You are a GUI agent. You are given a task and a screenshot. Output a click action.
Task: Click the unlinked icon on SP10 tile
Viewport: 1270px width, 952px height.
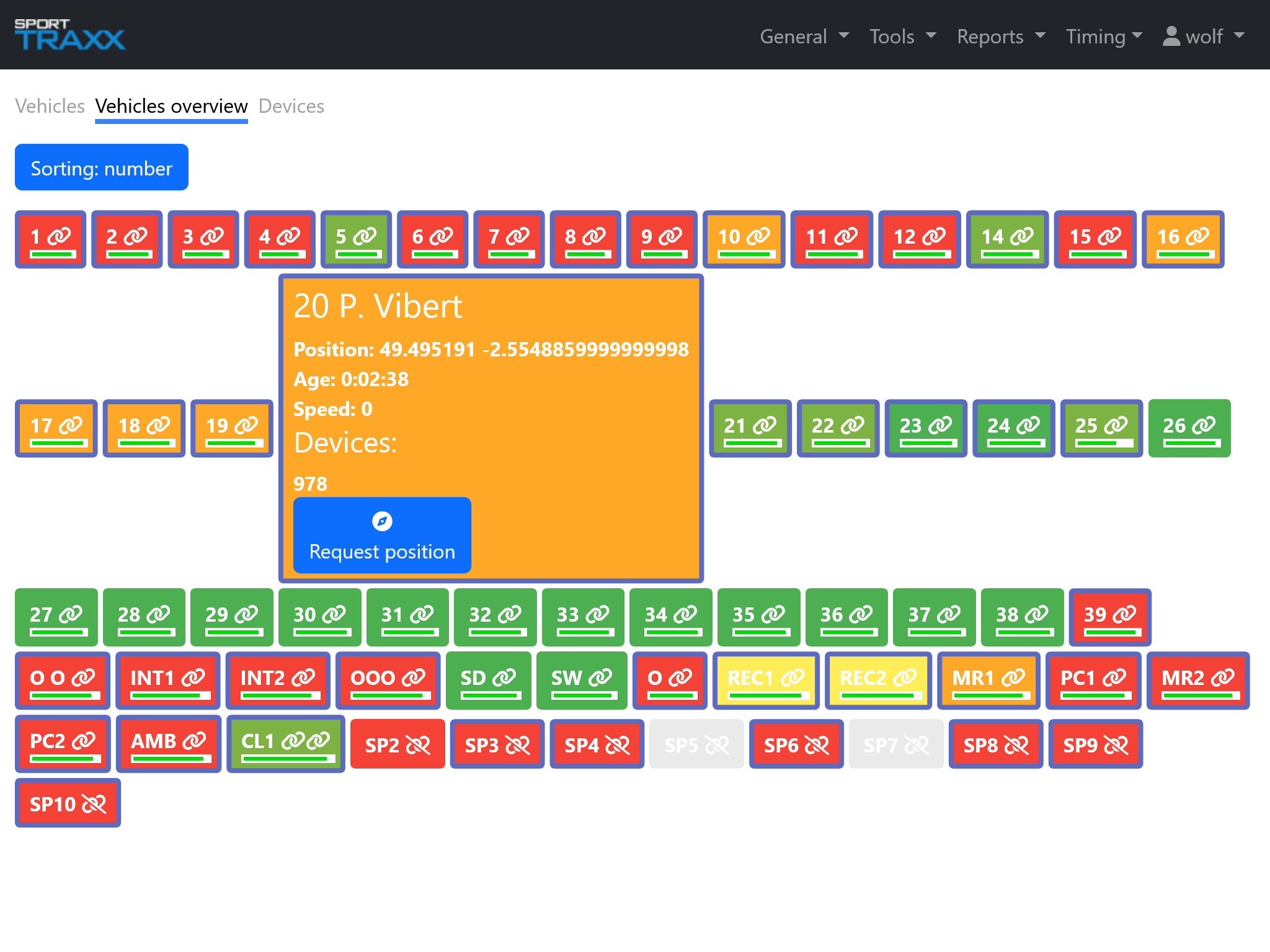94,804
